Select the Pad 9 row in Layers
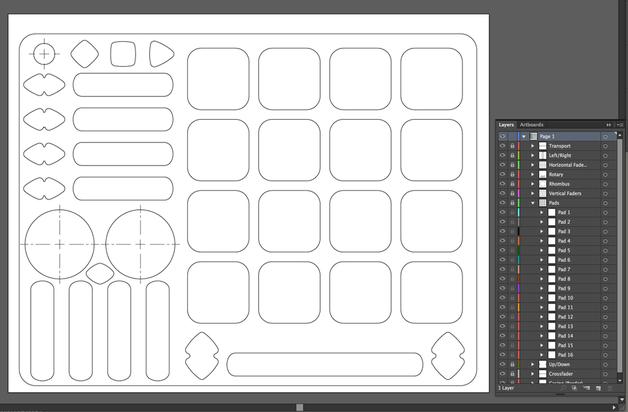628x412 pixels. [x=558, y=289]
